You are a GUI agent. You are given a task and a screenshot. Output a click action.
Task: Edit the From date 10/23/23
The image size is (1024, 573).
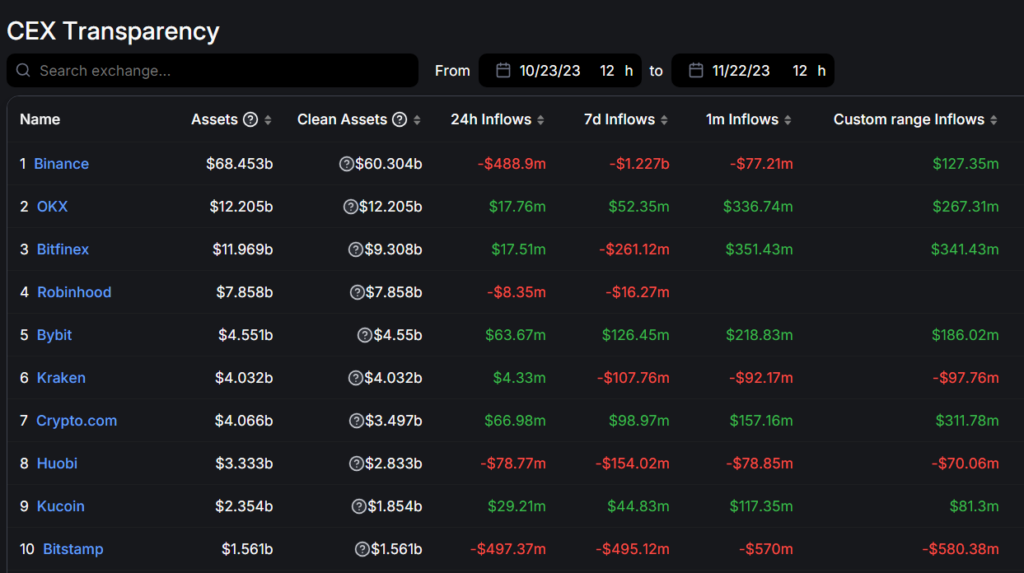[550, 71]
